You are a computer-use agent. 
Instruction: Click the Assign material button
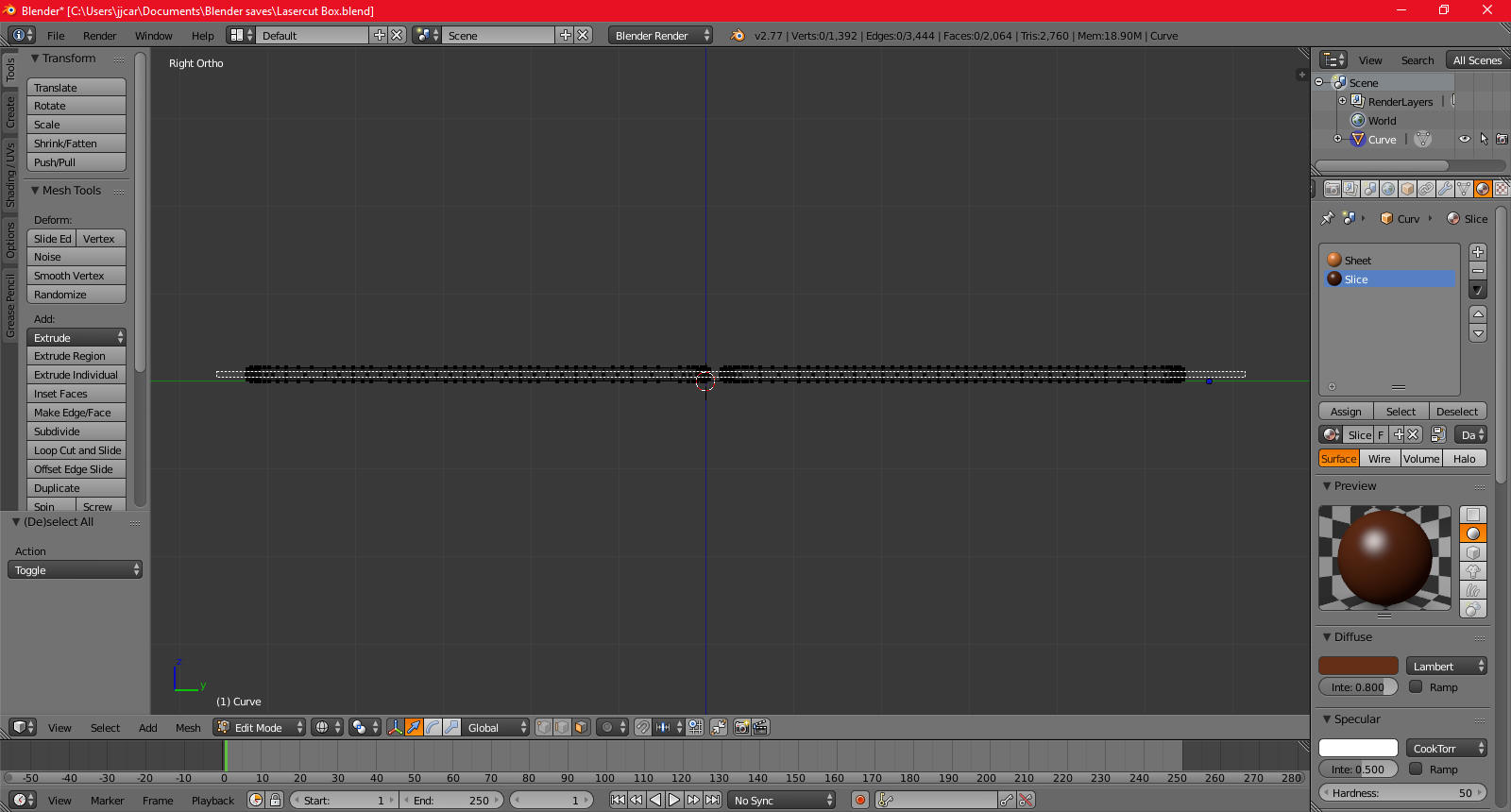point(1346,411)
